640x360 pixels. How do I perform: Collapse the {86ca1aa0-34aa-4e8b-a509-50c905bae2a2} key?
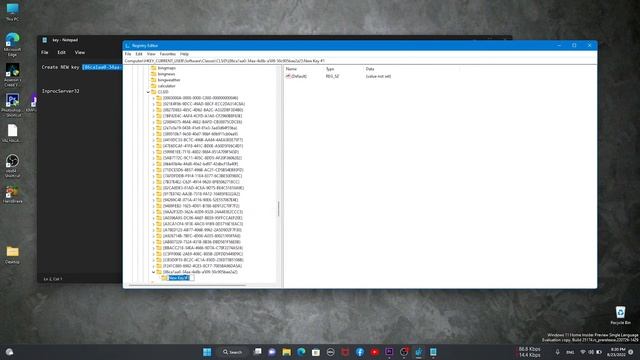(153, 272)
